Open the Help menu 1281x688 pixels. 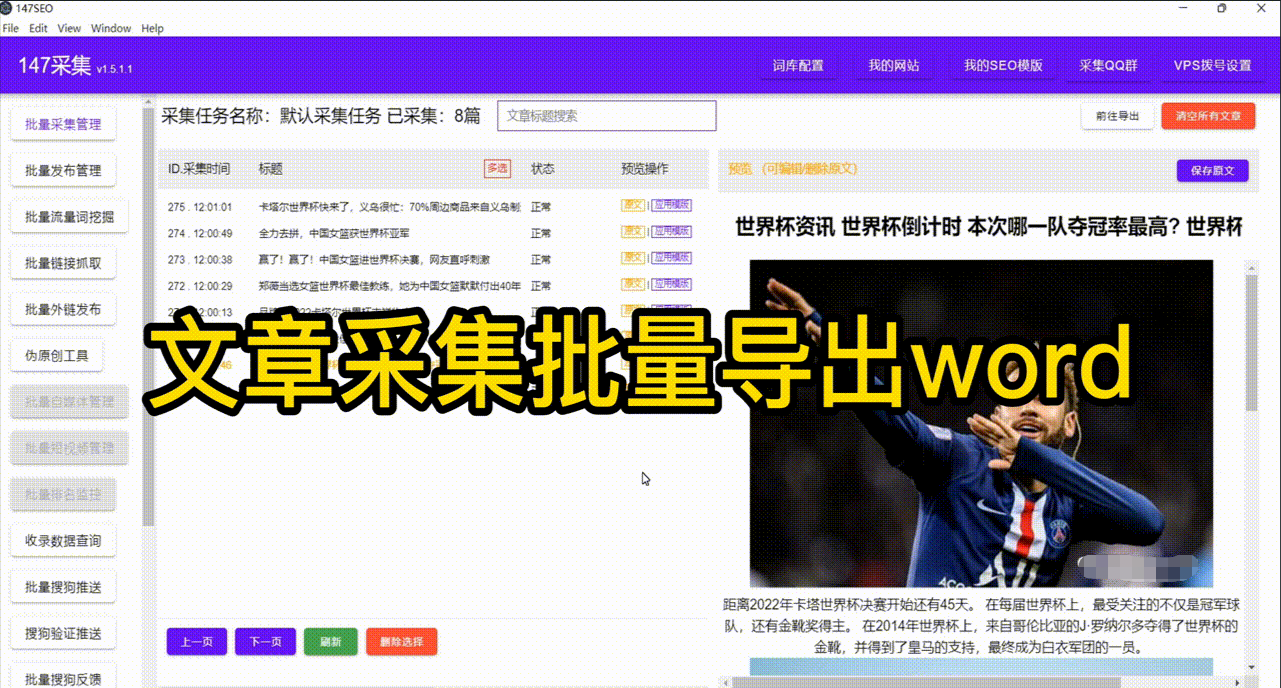coord(152,29)
